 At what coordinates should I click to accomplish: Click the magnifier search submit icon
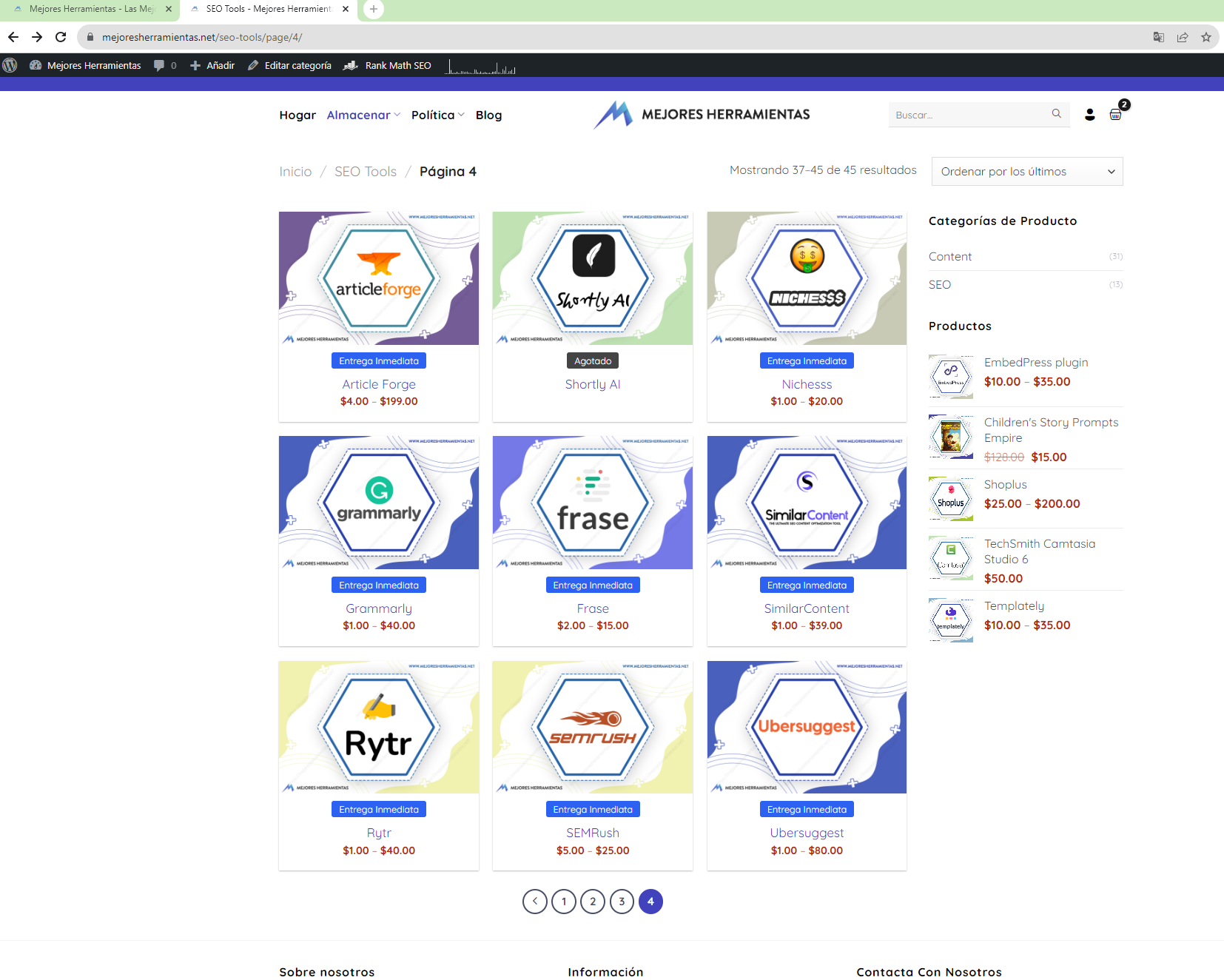pyautogui.click(x=1057, y=114)
